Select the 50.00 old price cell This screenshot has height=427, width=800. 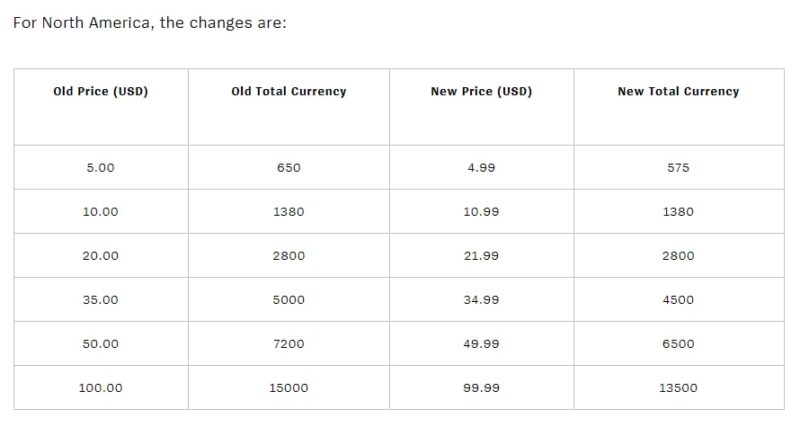[x=101, y=343]
